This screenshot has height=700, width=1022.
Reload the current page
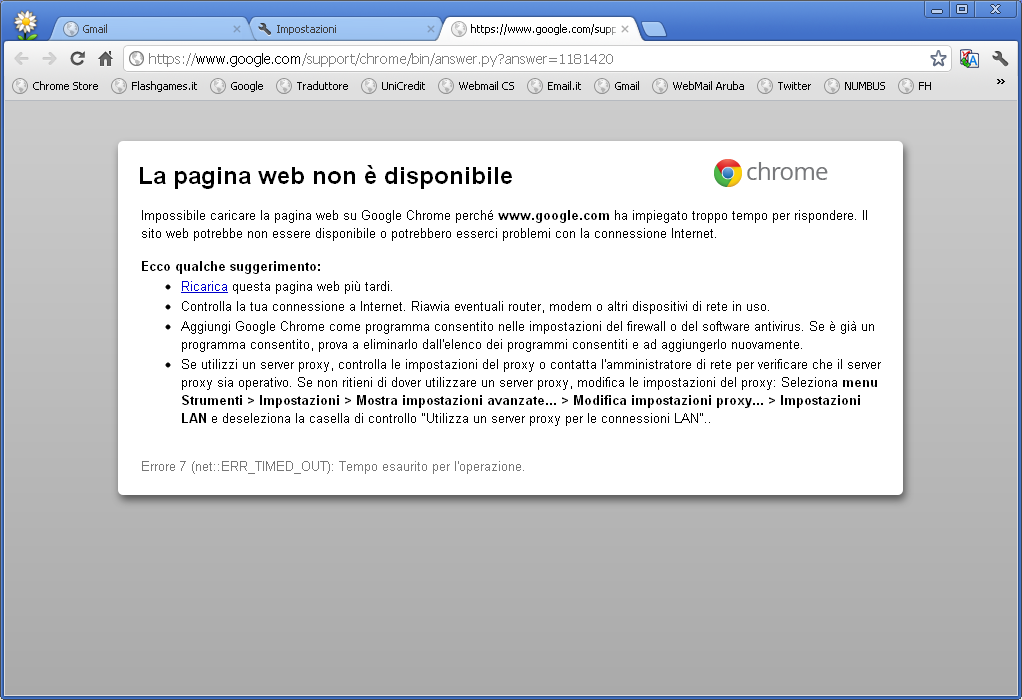click(78, 59)
